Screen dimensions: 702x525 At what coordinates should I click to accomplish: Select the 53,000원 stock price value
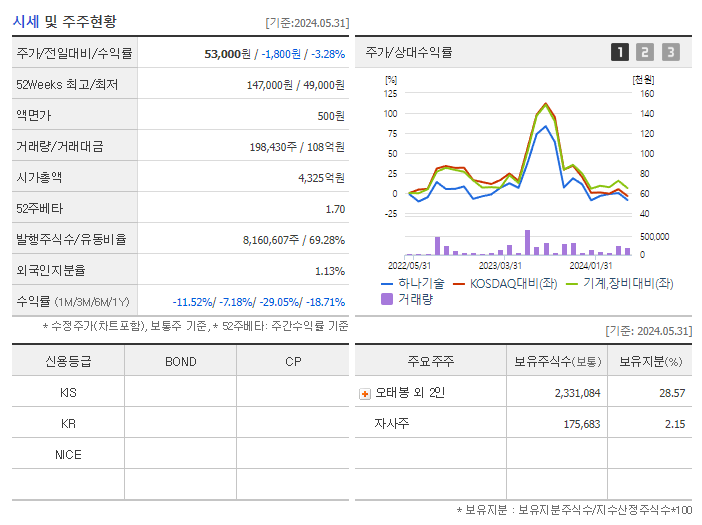point(227,54)
